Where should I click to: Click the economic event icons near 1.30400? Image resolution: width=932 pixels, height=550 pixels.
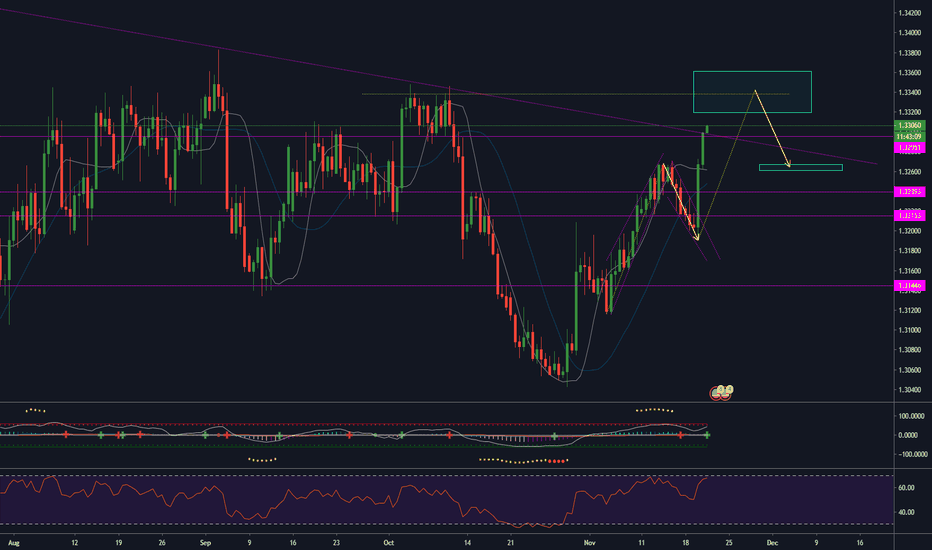pyautogui.click(x=723, y=392)
